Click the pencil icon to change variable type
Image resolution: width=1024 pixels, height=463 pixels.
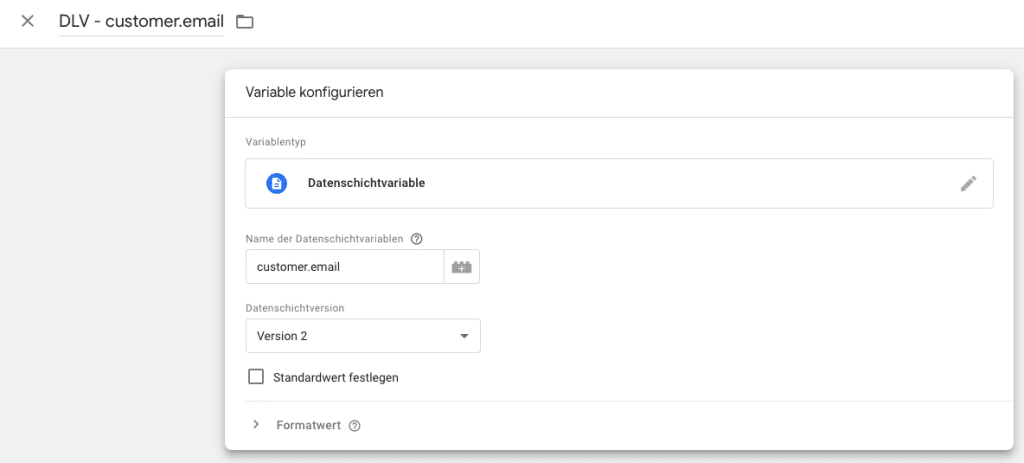click(968, 184)
